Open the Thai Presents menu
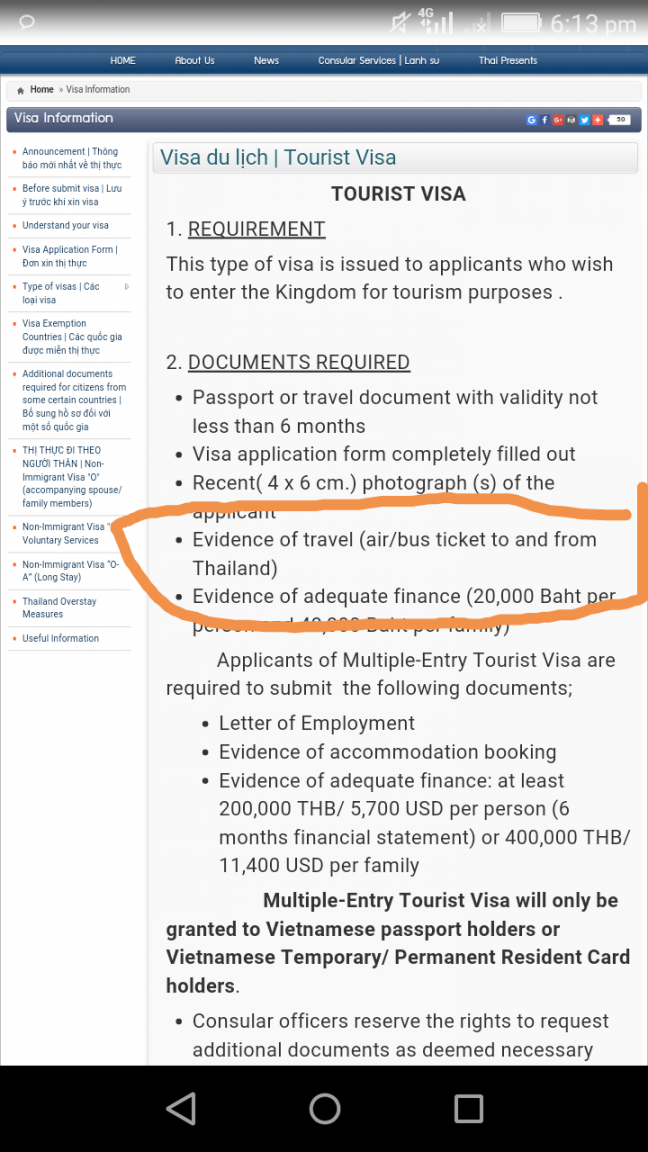Image resolution: width=648 pixels, height=1152 pixels. pyautogui.click(x=508, y=60)
